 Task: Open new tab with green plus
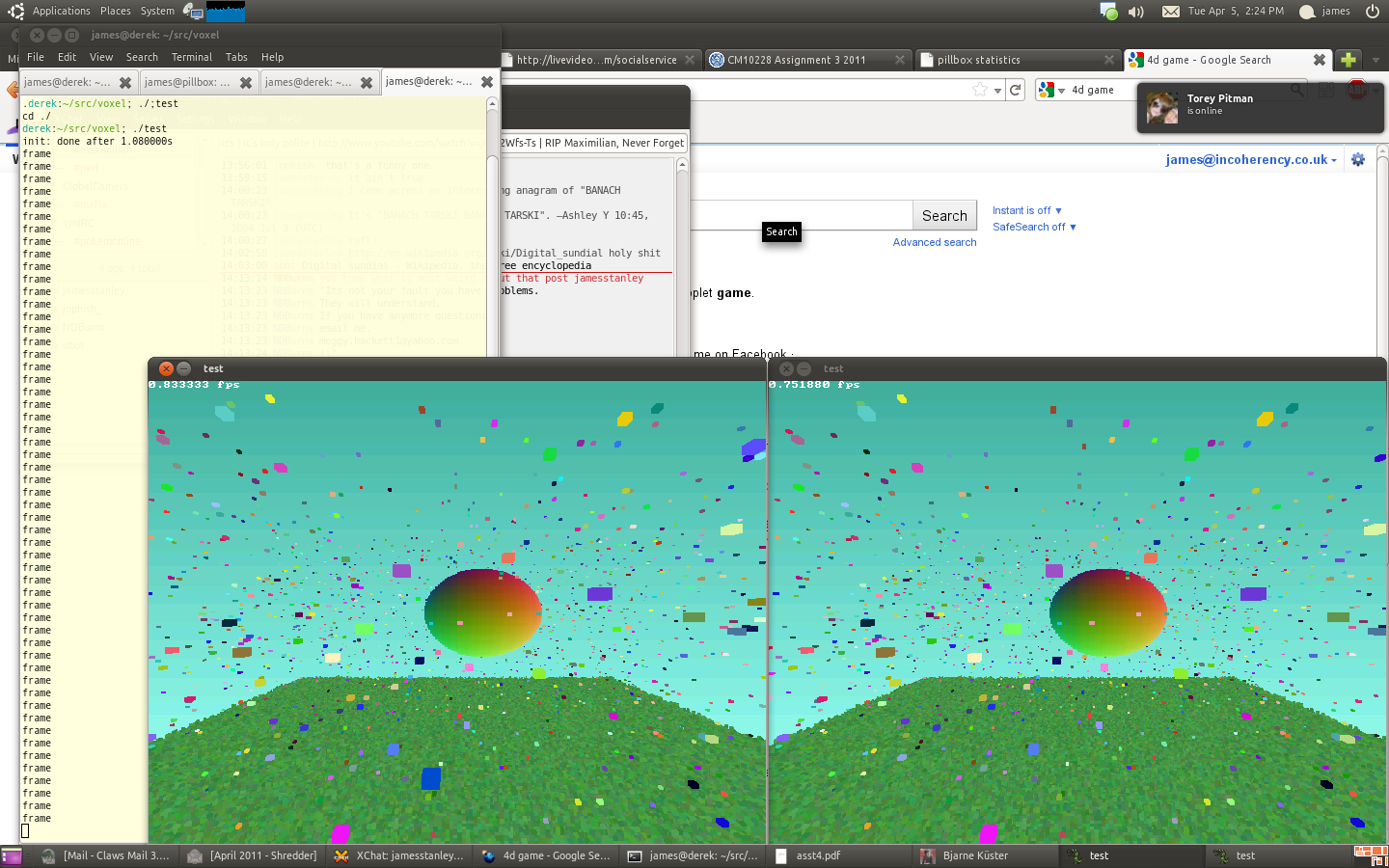pyautogui.click(x=1348, y=60)
